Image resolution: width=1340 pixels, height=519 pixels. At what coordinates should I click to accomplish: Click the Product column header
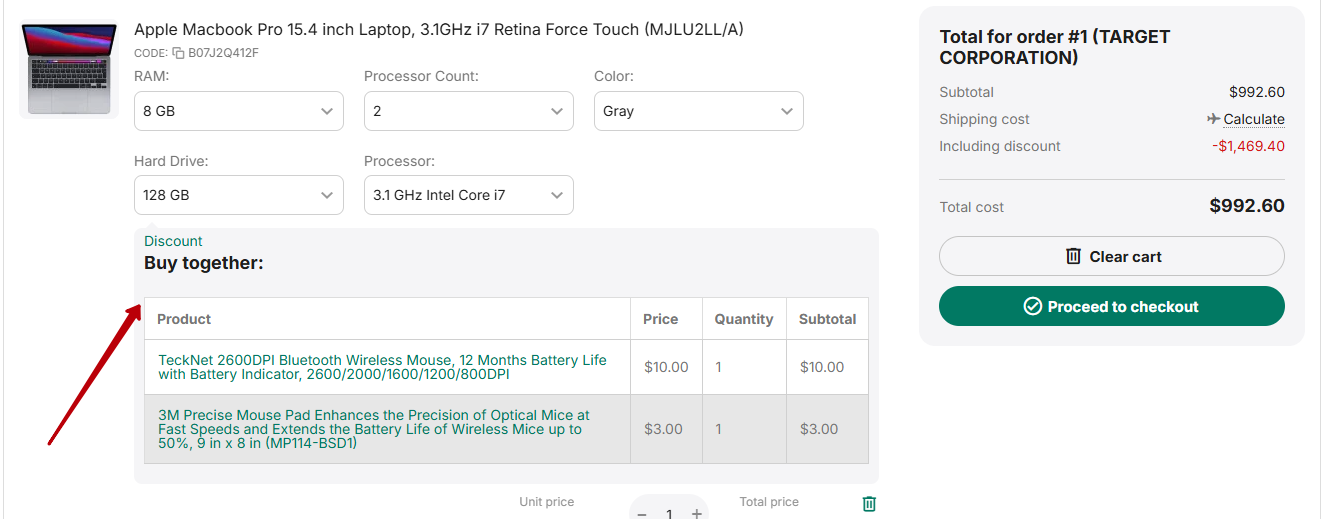[184, 319]
